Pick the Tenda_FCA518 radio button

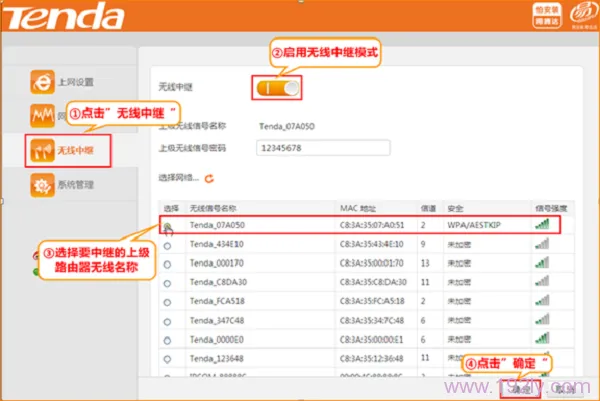coord(167,300)
